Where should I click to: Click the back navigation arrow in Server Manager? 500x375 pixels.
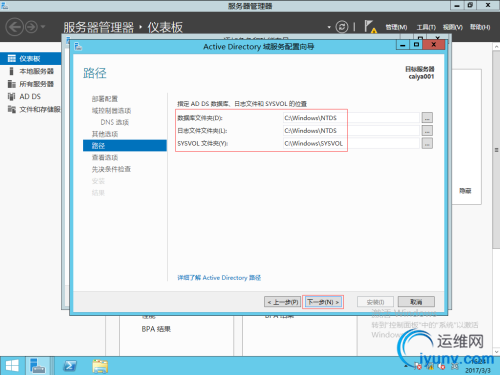(15, 27)
